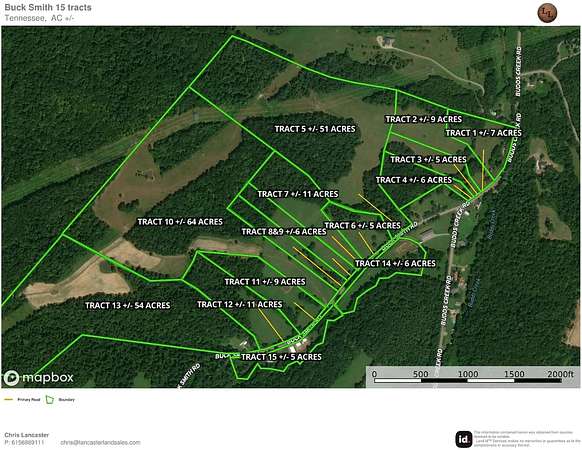Screen dimensions: 582x450
Task: Open the chris@lancasterlandsales.com email link
Action: (x=100, y=443)
